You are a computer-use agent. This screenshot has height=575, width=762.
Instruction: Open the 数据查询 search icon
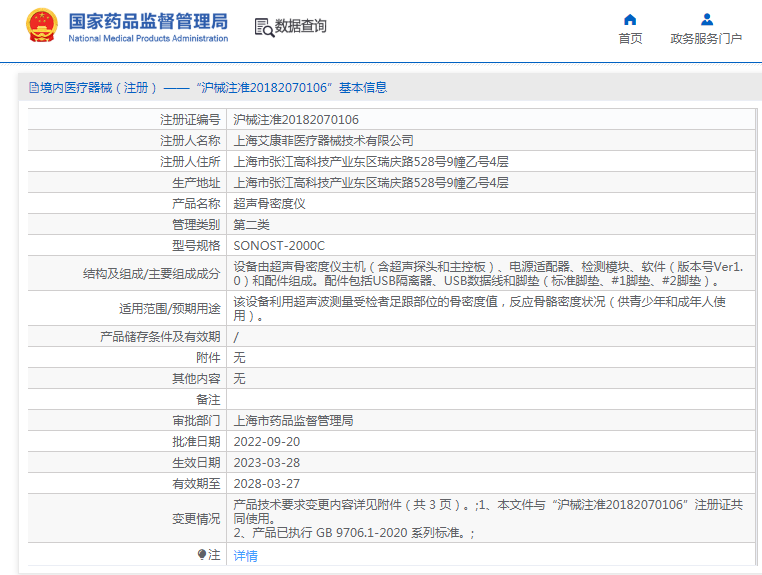coord(264,27)
